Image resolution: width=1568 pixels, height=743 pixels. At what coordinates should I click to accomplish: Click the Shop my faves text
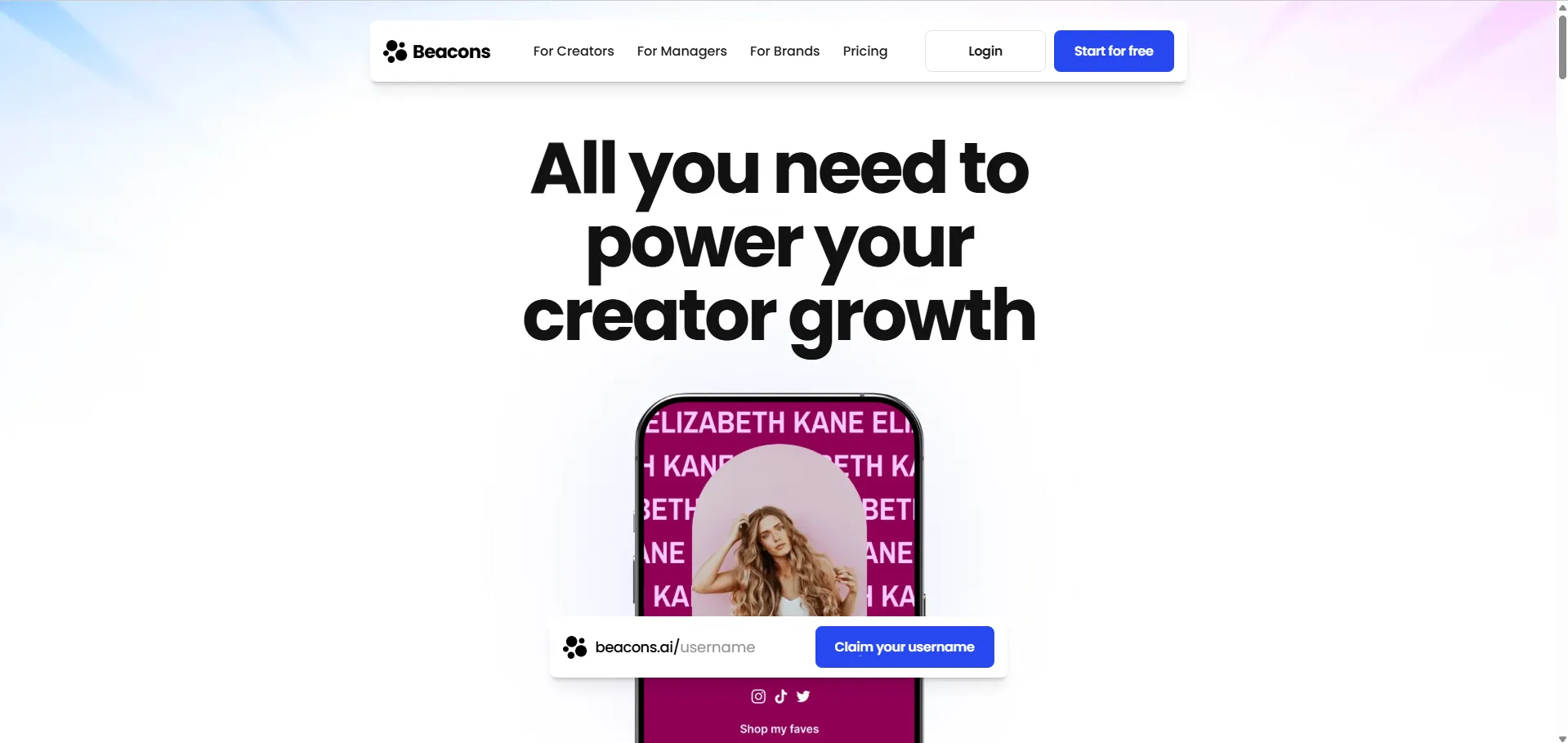click(779, 729)
